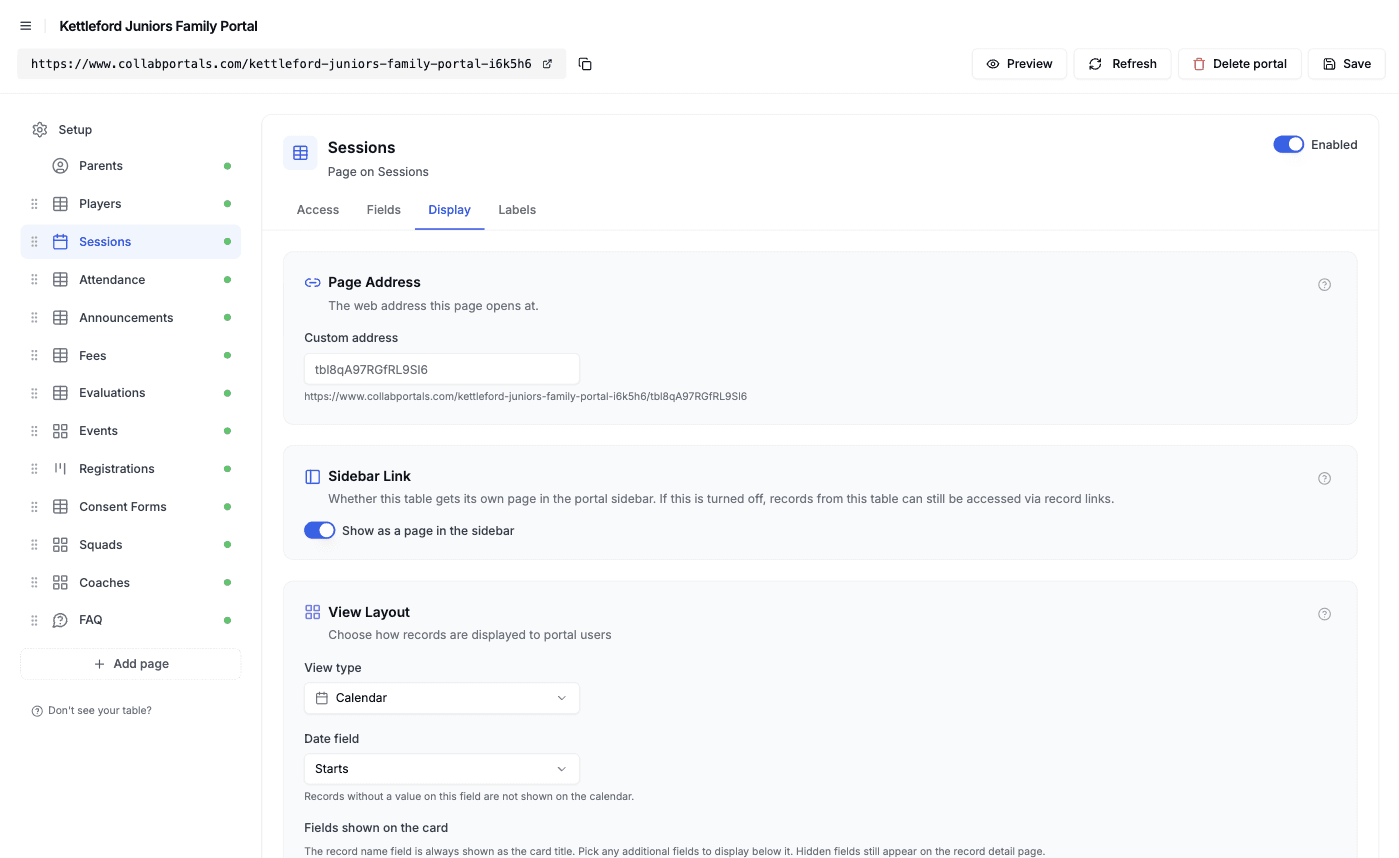Click the Sessions calendar icon in sidebar
Viewport: 1399px width, 858px height.
coord(60,242)
